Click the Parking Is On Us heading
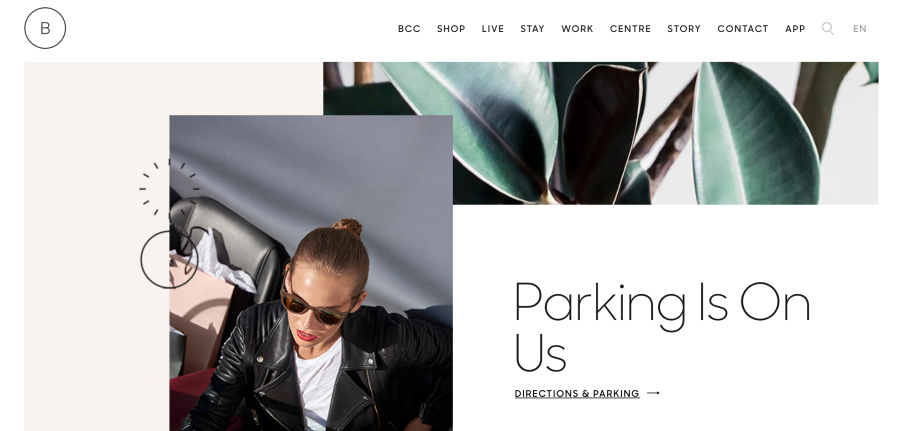The image size is (900, 431). pyautogui.click(x=662, y=325)
